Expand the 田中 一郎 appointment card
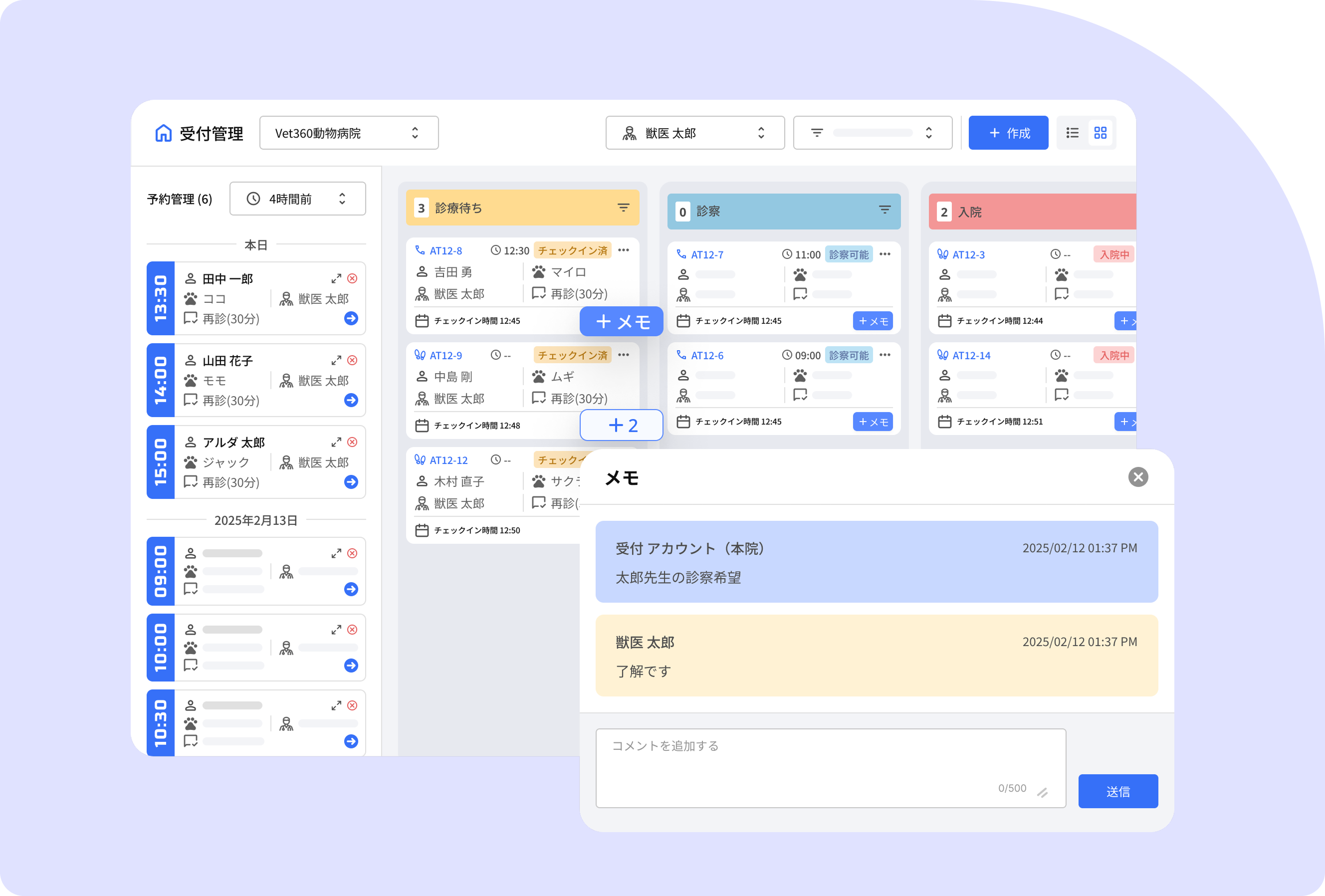Viewport: 1325px width, 896px height. click(336, 278)
